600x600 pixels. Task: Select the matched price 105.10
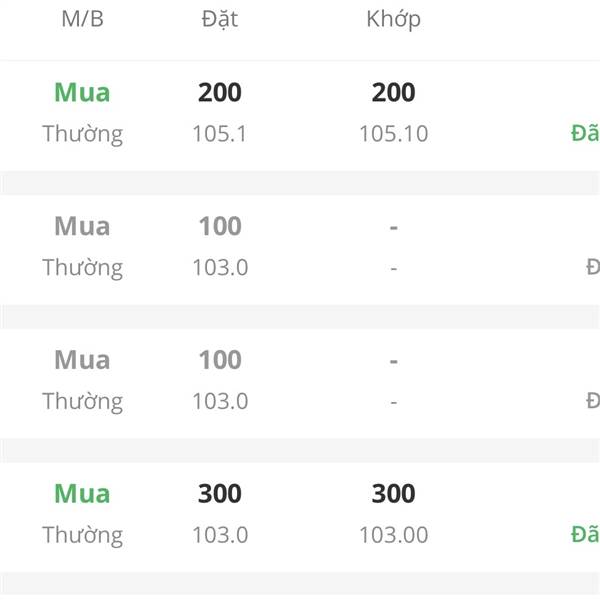(x=393, y=134)
